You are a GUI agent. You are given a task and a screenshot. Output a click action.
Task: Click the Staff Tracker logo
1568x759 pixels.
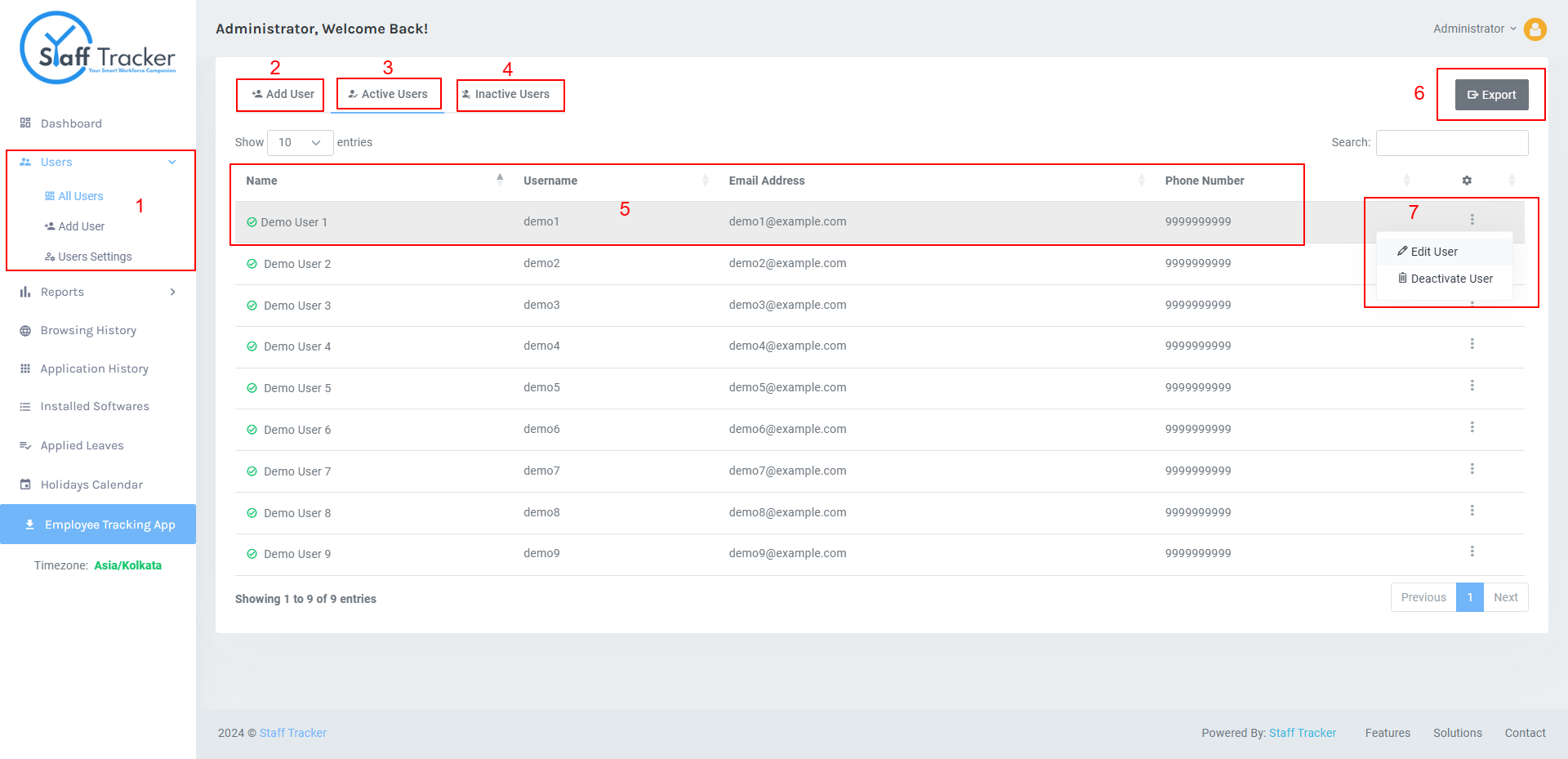pos(98,48)
